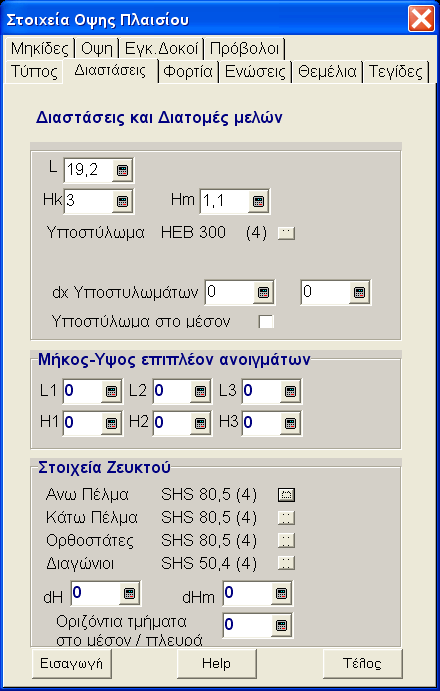Open calculator icon next to H1

pyautogui.click(x=112, y=424)
